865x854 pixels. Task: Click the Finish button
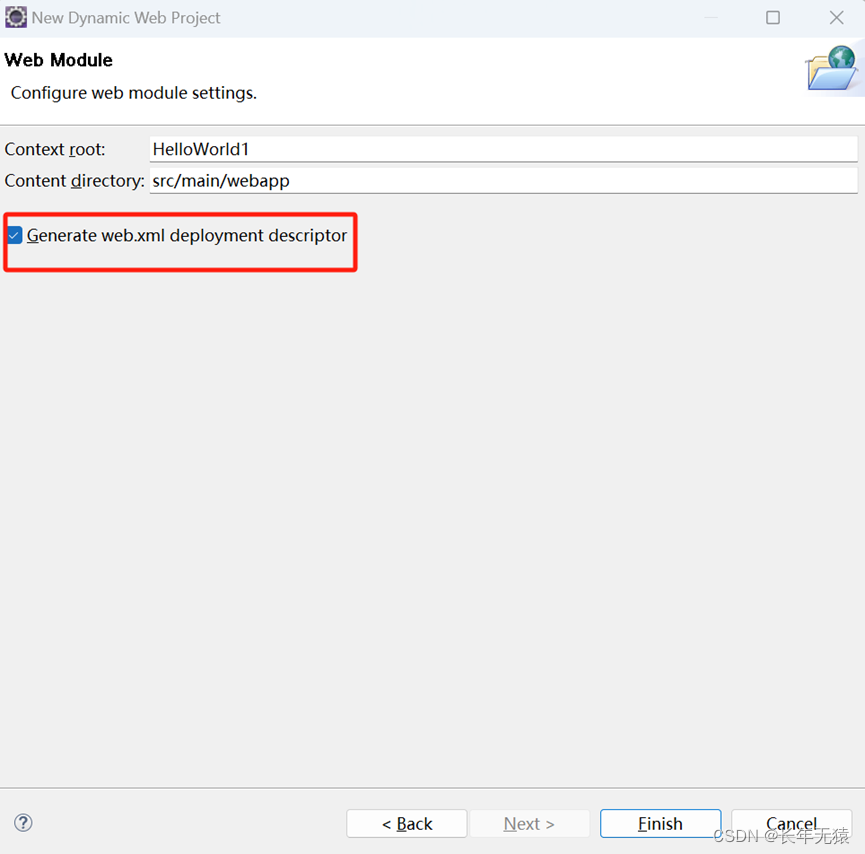point(660,824)
